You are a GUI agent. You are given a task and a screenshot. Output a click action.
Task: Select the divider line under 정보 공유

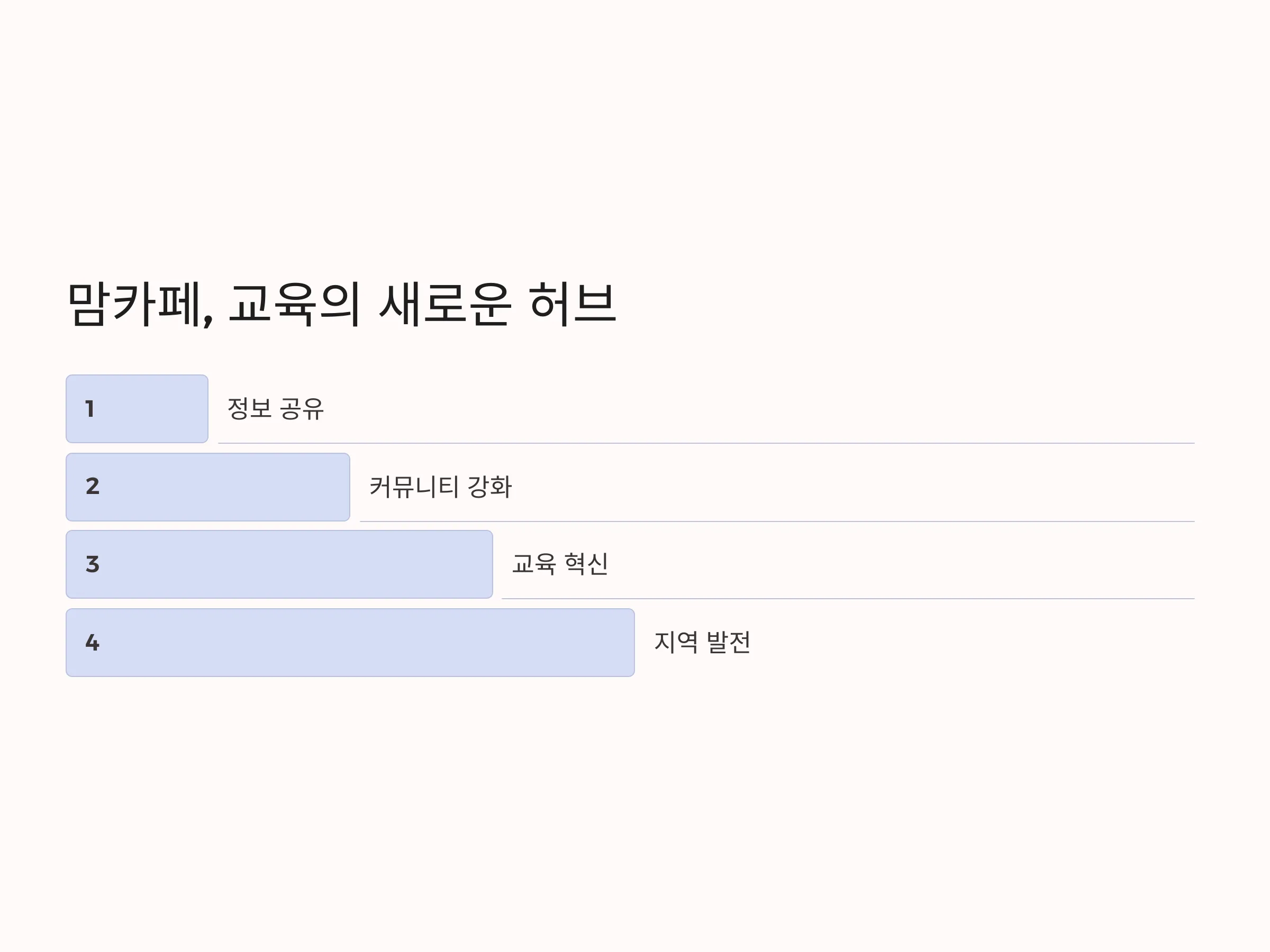[x=706, y=443]
